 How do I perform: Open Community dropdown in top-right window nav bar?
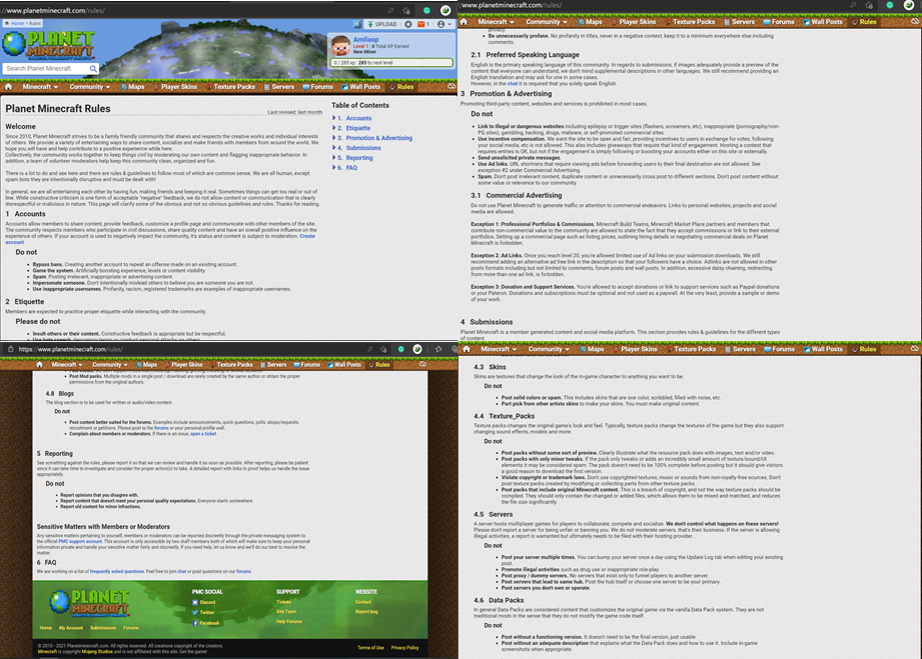tap(546, 22)
